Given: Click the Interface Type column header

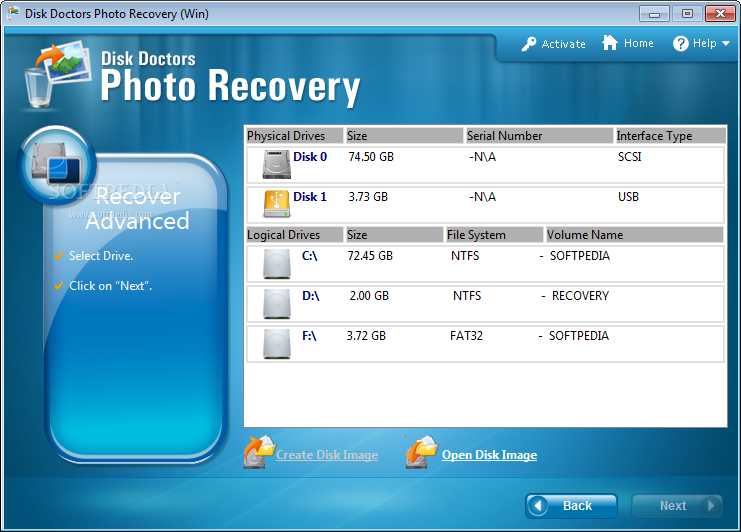Looking at the screenshot, I should click(670, 136).
